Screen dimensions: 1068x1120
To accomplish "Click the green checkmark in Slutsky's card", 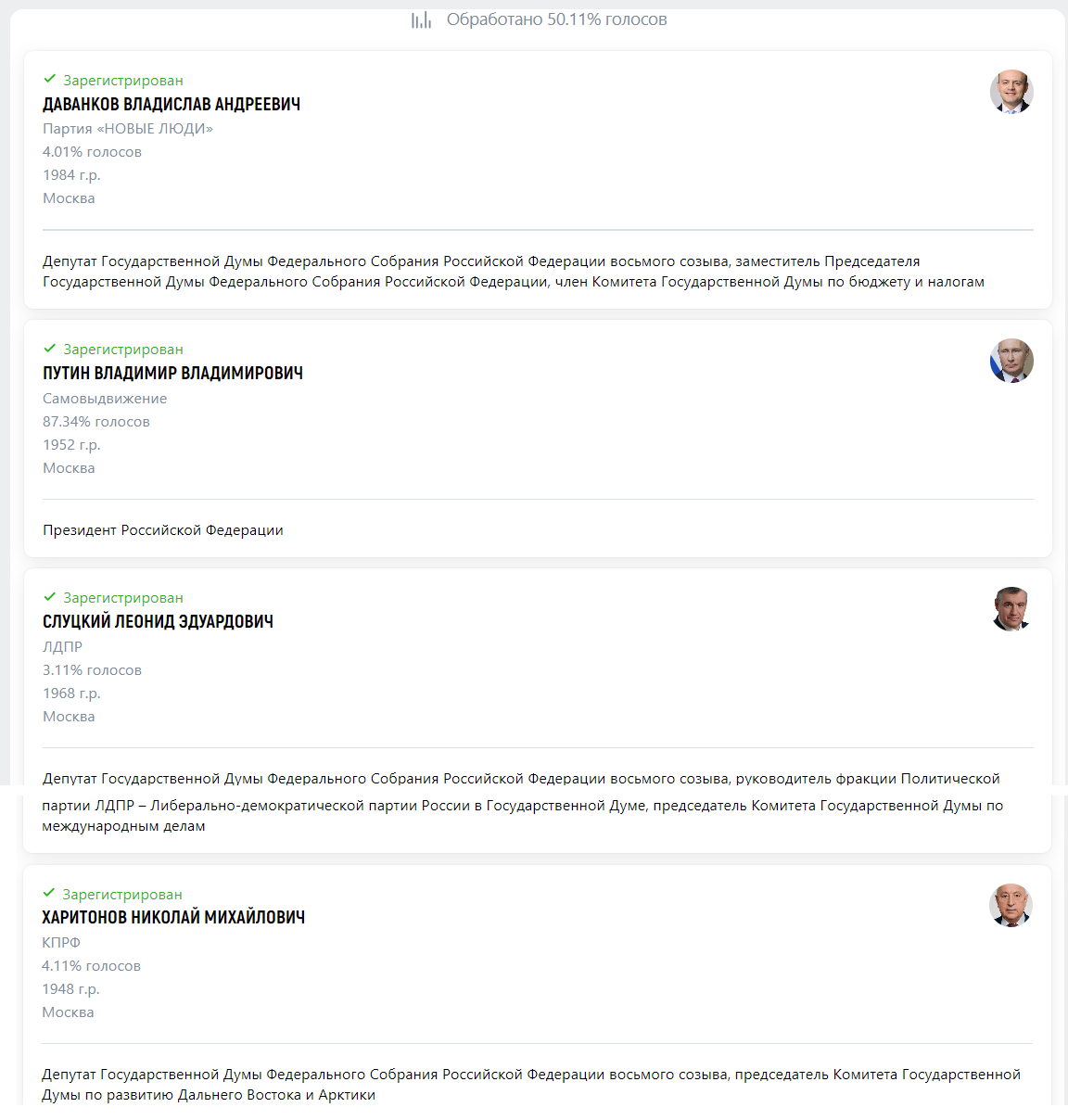I will click(50, 597).
